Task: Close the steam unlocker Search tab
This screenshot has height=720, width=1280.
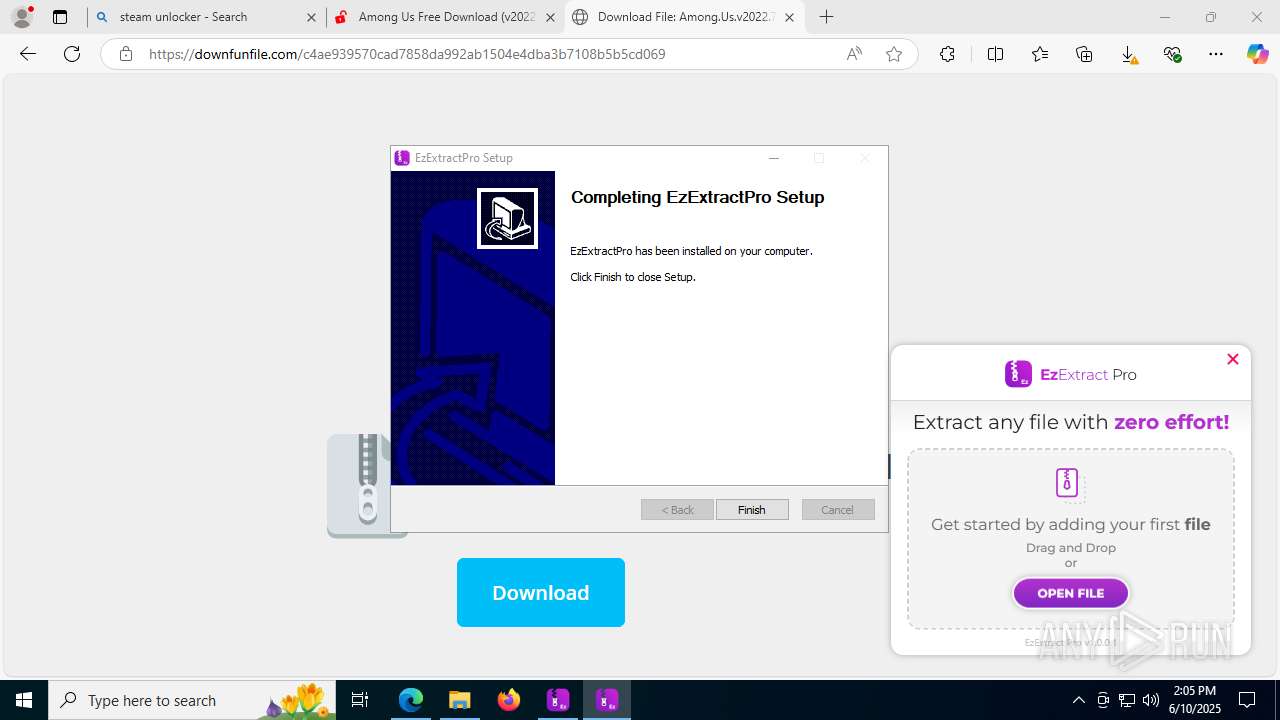Action: point(311,17)
